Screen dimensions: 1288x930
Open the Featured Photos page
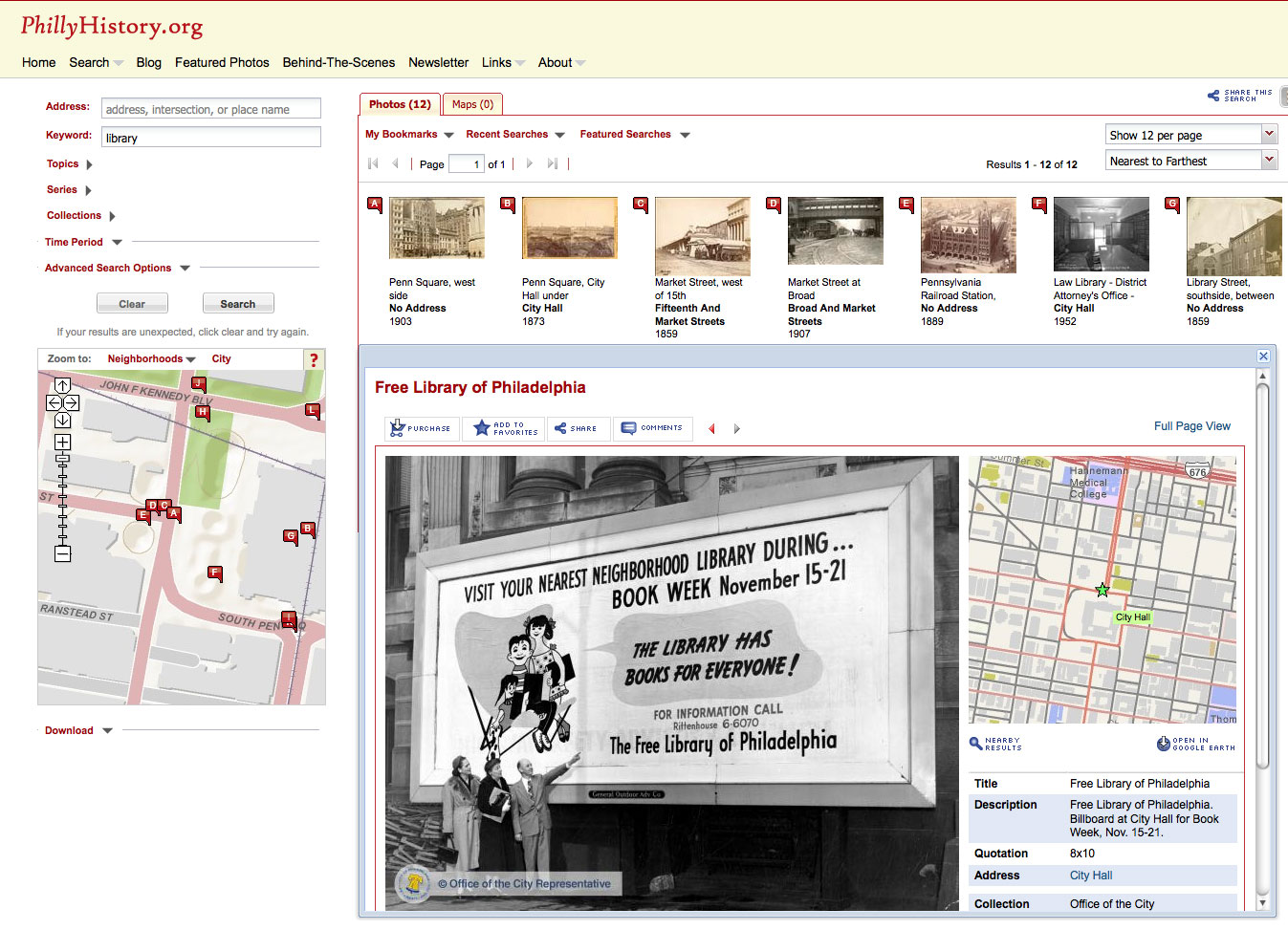tap(222, 62)
